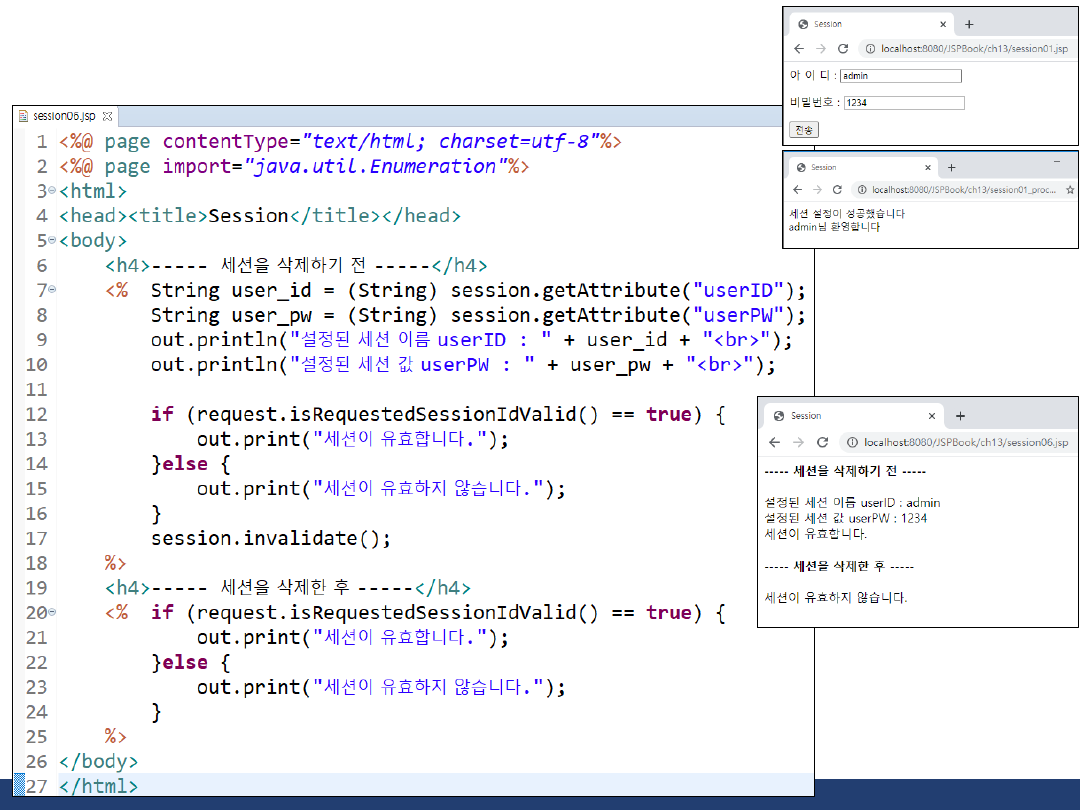View site info icon for session06.jsp URL

pyautogui.click(x=852, y=442)
